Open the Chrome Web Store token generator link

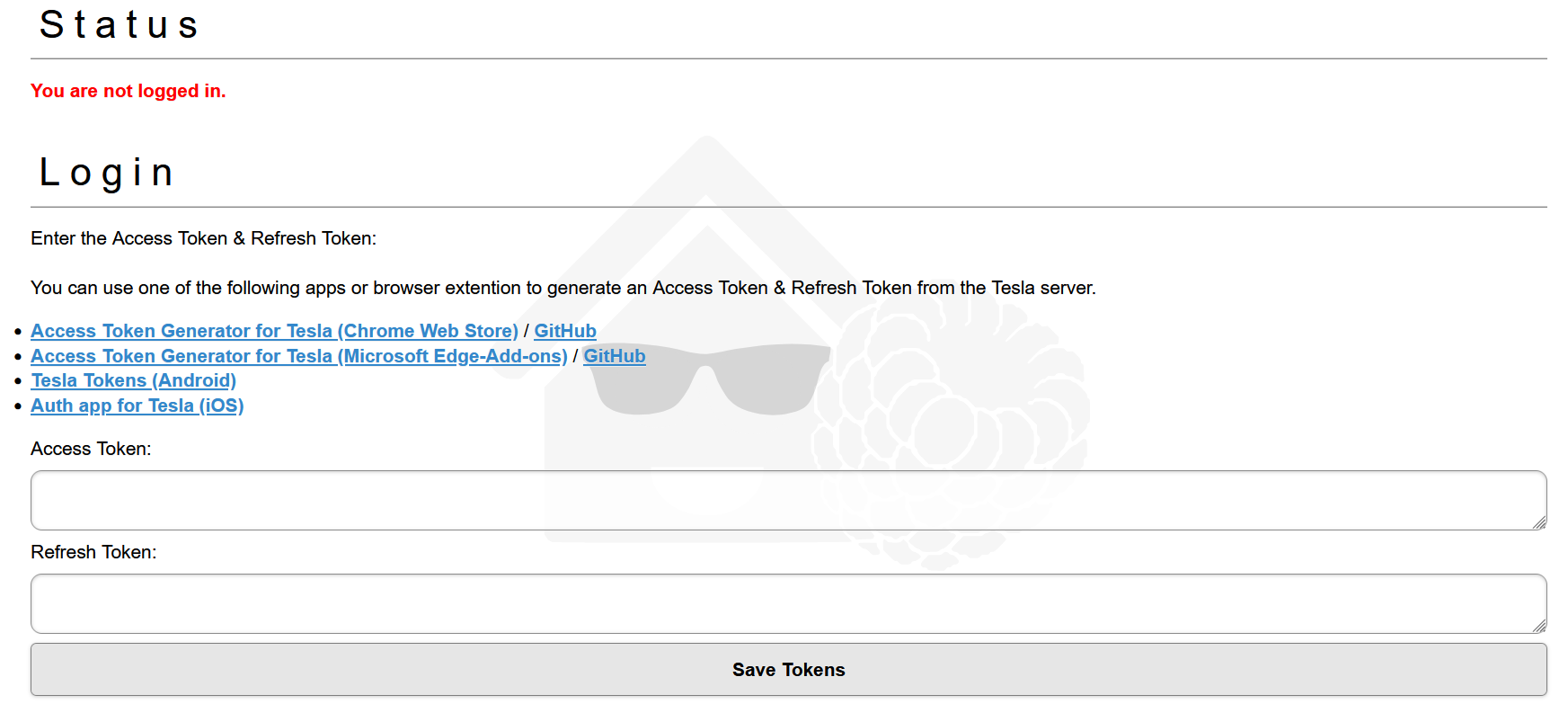tap(274, 331)
